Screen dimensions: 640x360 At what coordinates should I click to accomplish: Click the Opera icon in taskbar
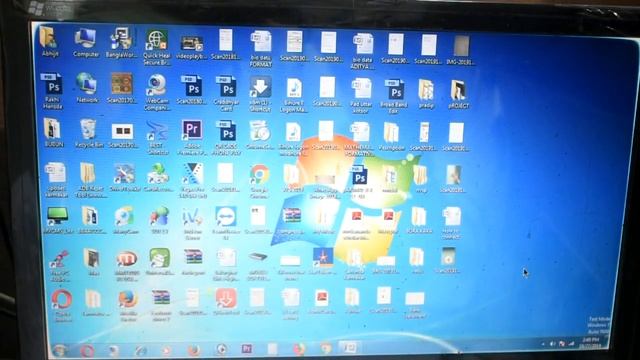point(87,351)
